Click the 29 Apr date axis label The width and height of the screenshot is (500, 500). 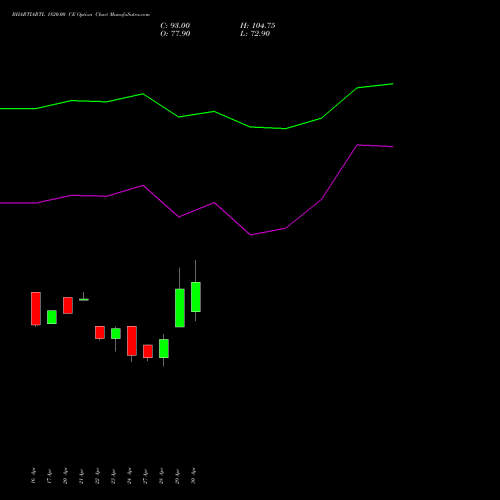[177, 476]
